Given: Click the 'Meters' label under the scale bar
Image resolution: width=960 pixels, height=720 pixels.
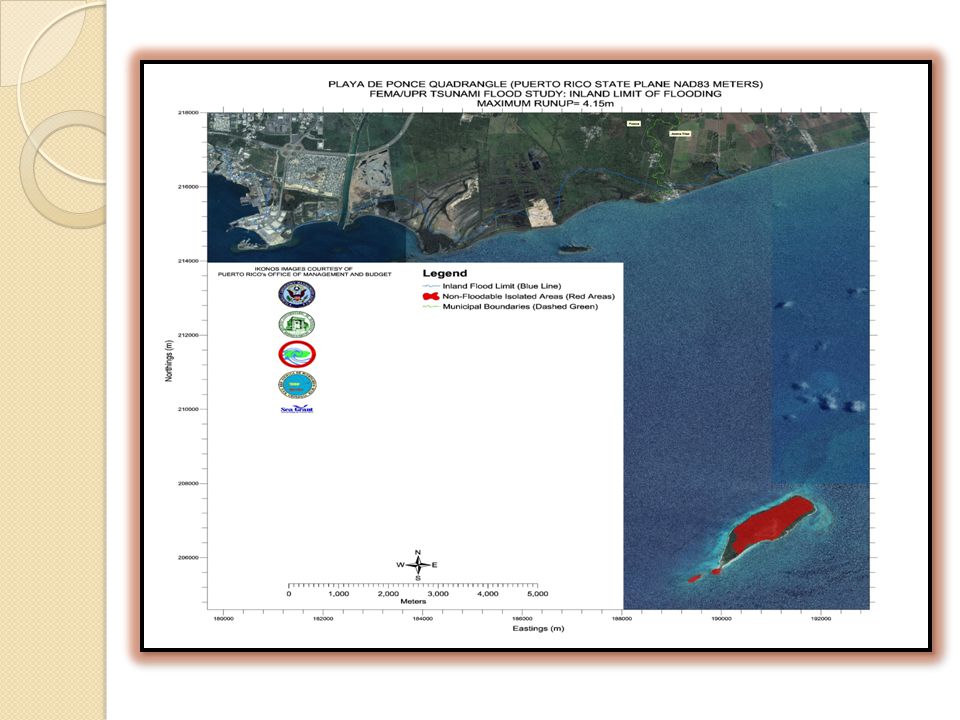Looking at the screenshot, I should (413, 601).
